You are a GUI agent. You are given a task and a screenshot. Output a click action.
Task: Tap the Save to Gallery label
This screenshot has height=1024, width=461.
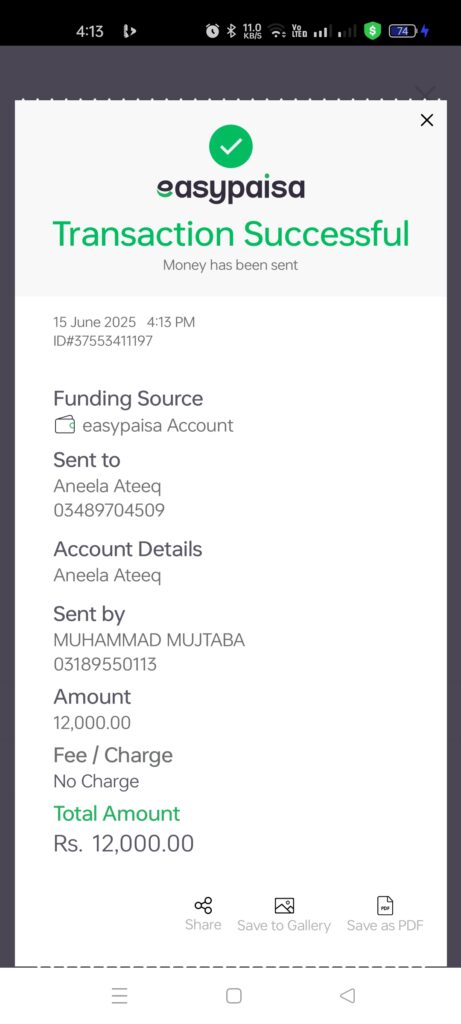pos(284,925)
